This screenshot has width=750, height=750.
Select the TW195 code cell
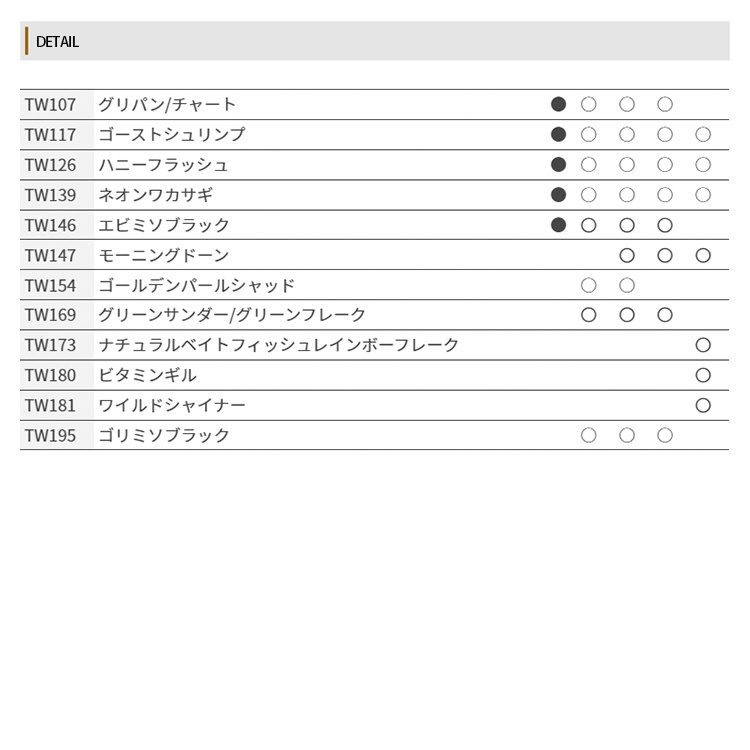[51, 435]
